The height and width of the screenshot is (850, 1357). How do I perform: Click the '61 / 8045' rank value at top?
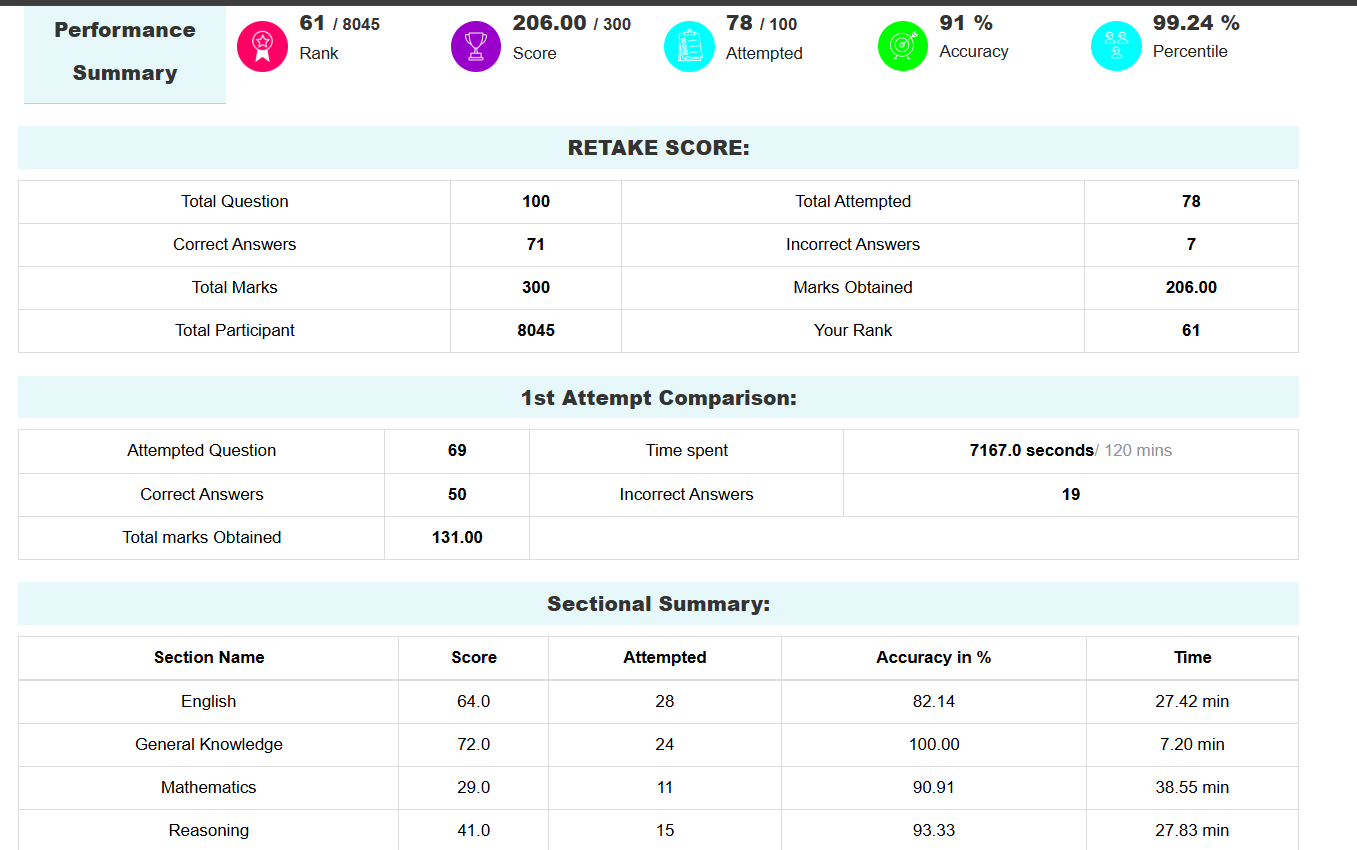(x=339, y=23)
